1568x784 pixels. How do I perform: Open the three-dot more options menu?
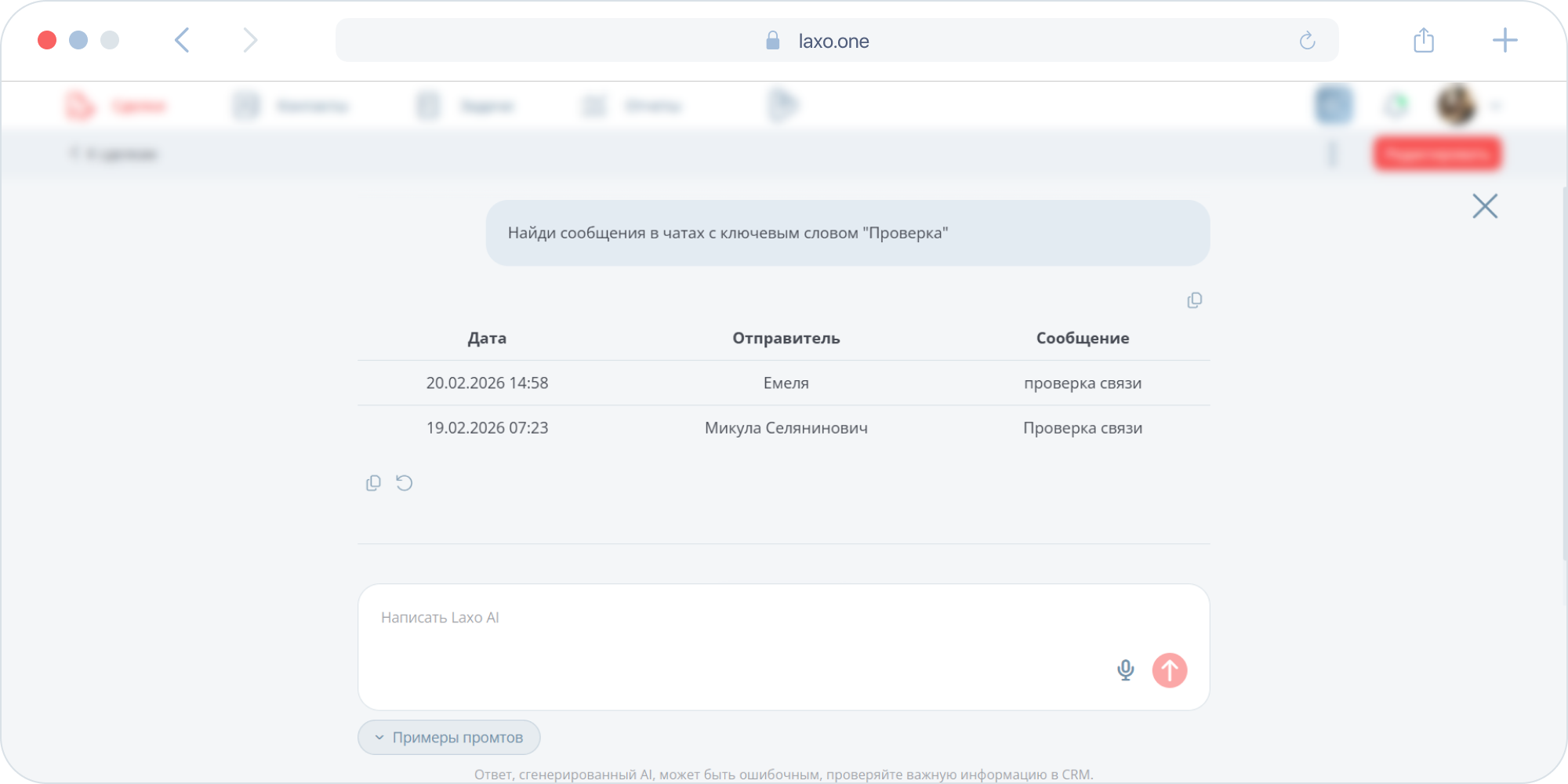tap(1332, 154)
